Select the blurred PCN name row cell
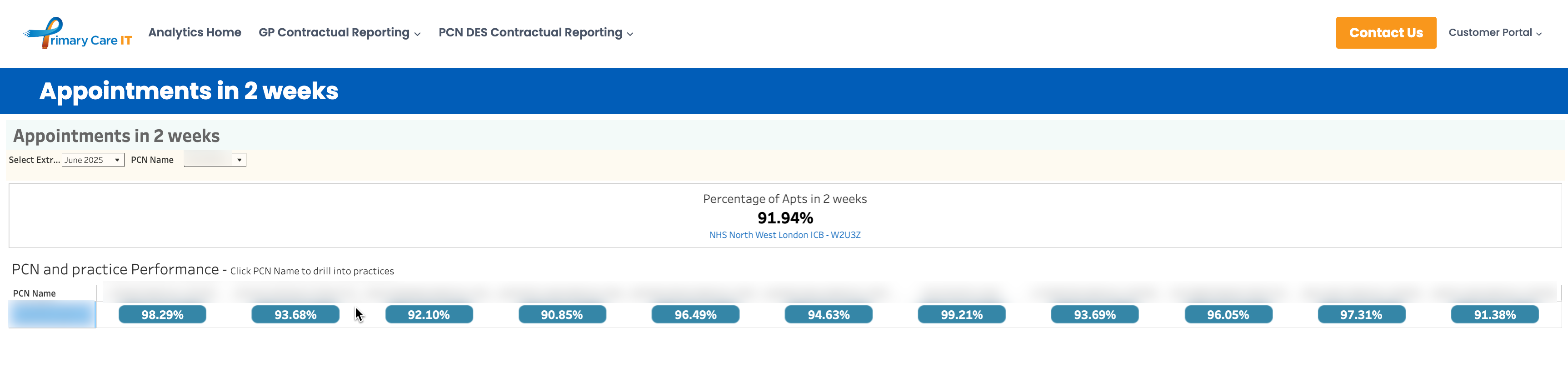 pyautogui.click(x=52, y=314)
